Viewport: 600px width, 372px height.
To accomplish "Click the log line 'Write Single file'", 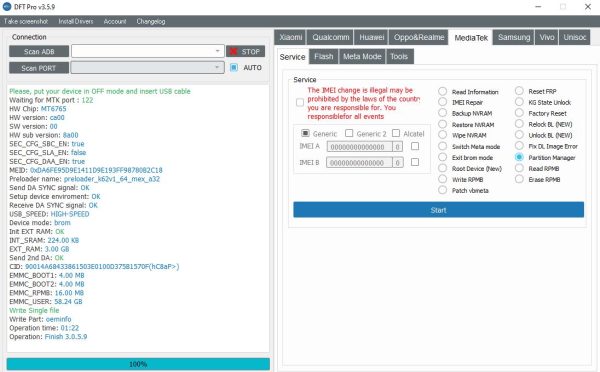I will click(x=34, y=310).
